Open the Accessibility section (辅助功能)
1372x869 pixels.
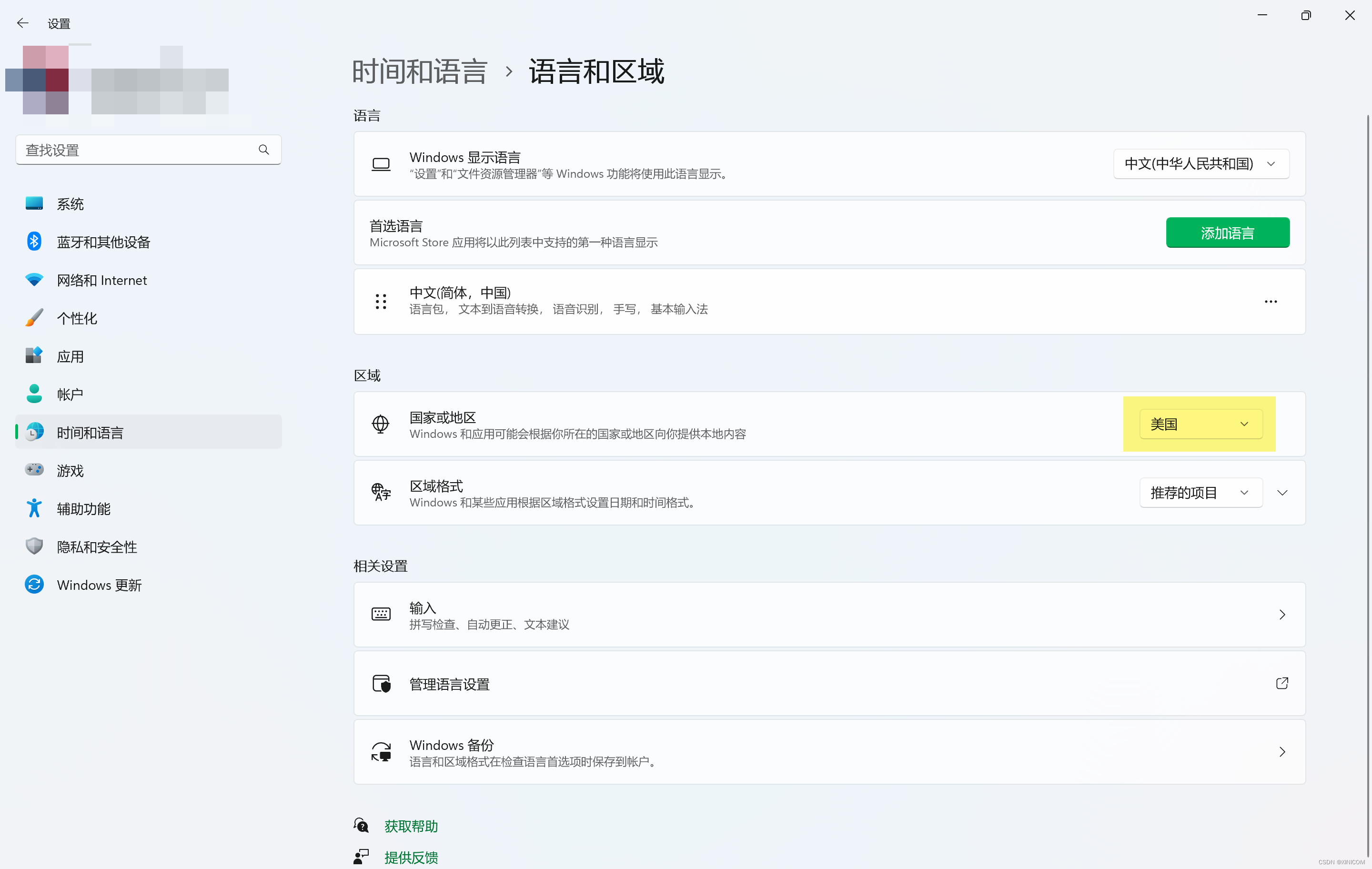click(x=83, y=508)
